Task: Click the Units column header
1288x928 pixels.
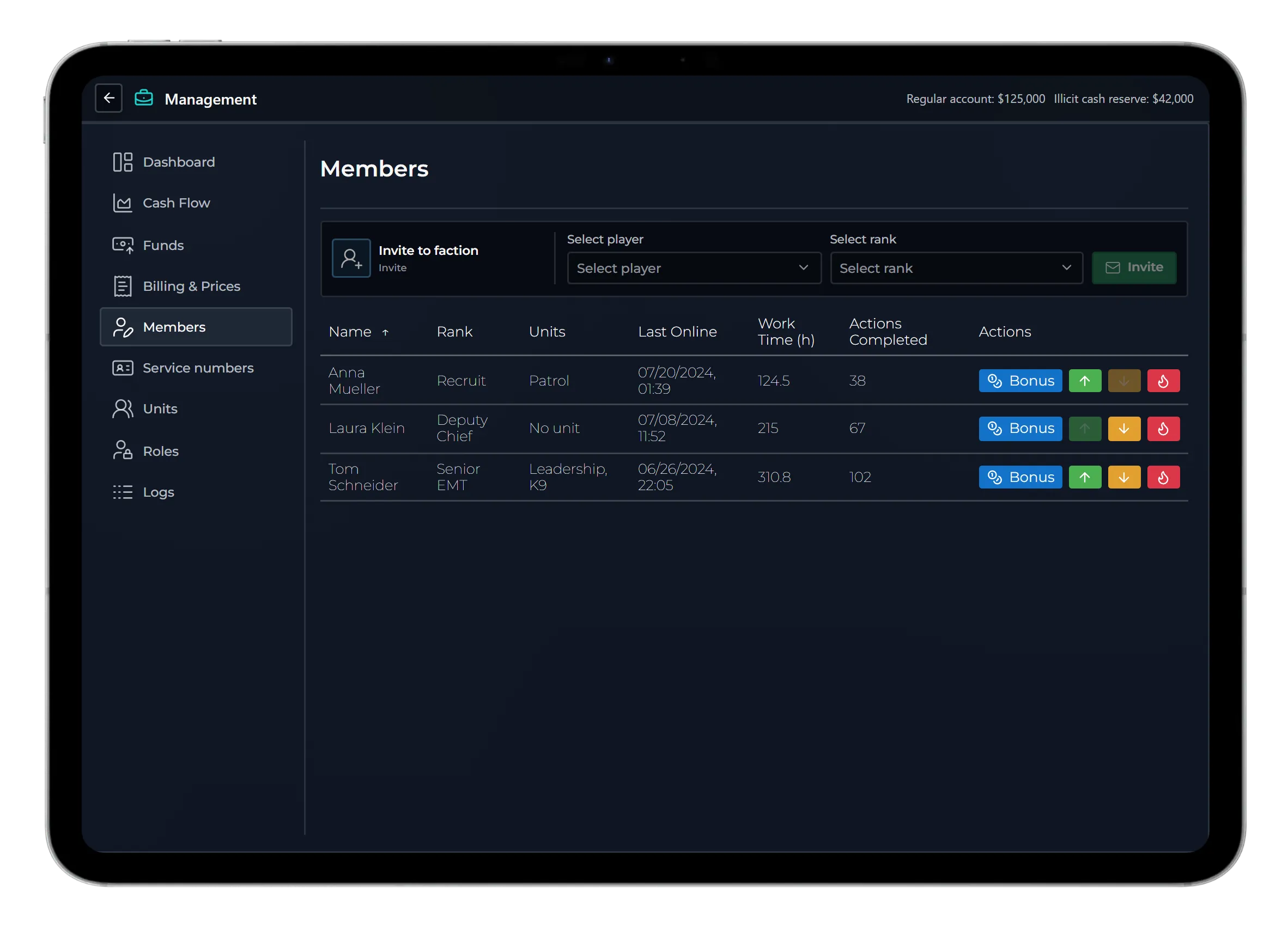Action: click(547, 332)
